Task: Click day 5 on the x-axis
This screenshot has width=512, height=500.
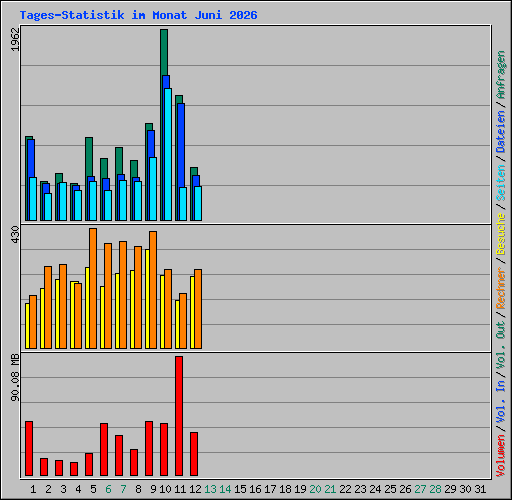Action: coord(93,489)
